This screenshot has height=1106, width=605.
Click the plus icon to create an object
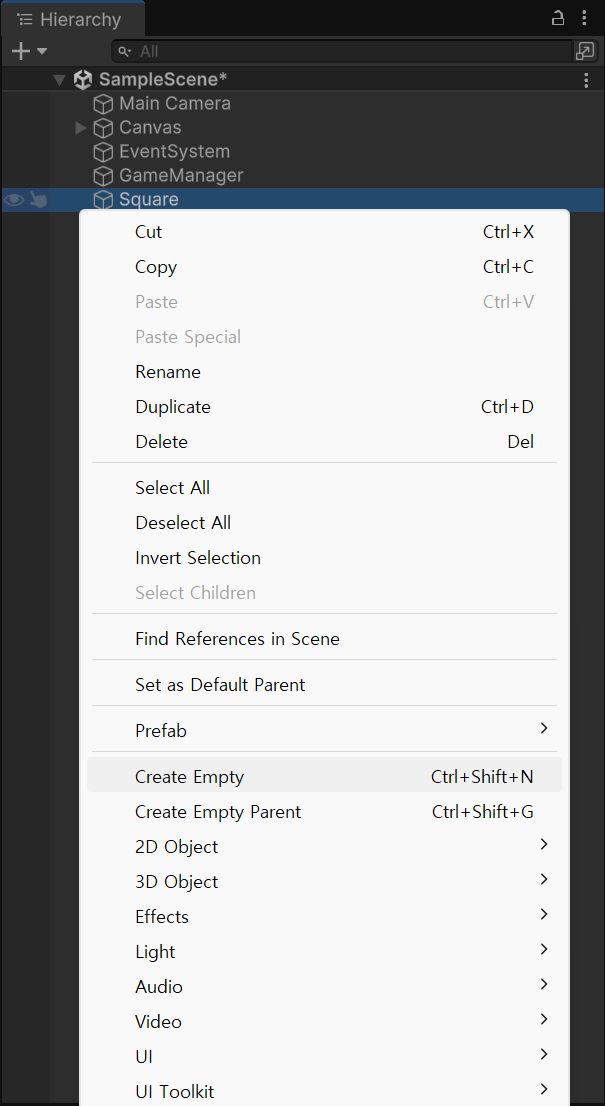point(21,51)
